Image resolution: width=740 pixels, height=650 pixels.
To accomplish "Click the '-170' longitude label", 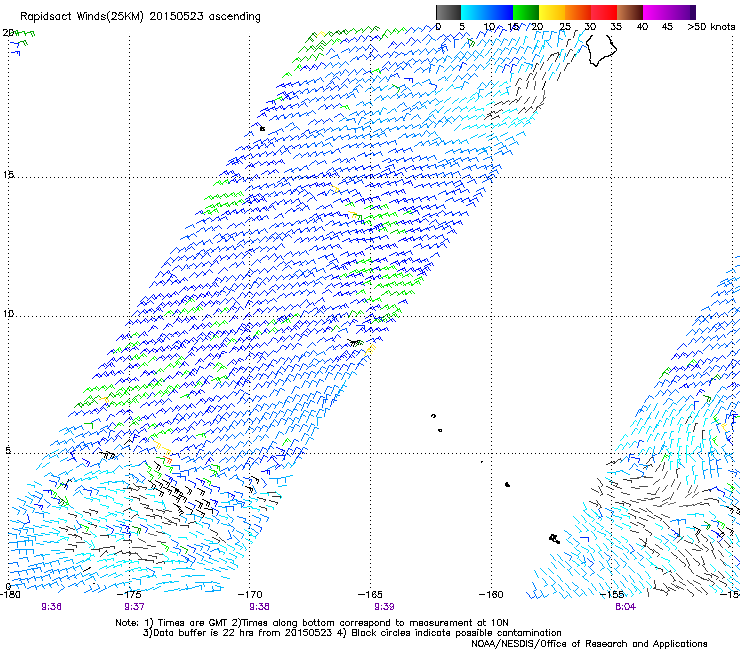I will 250,595.
